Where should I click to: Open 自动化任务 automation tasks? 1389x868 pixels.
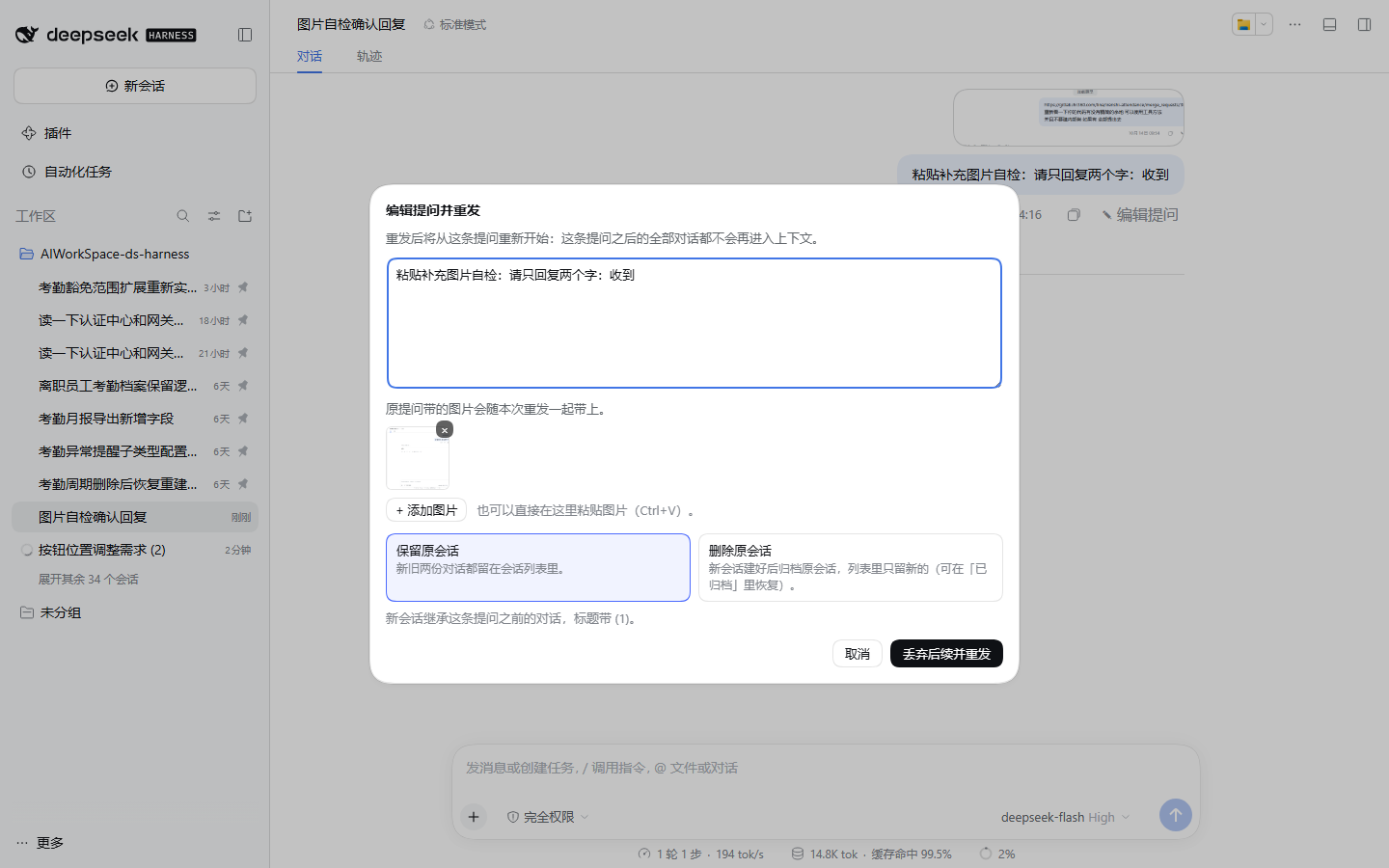tap(135, 172)
